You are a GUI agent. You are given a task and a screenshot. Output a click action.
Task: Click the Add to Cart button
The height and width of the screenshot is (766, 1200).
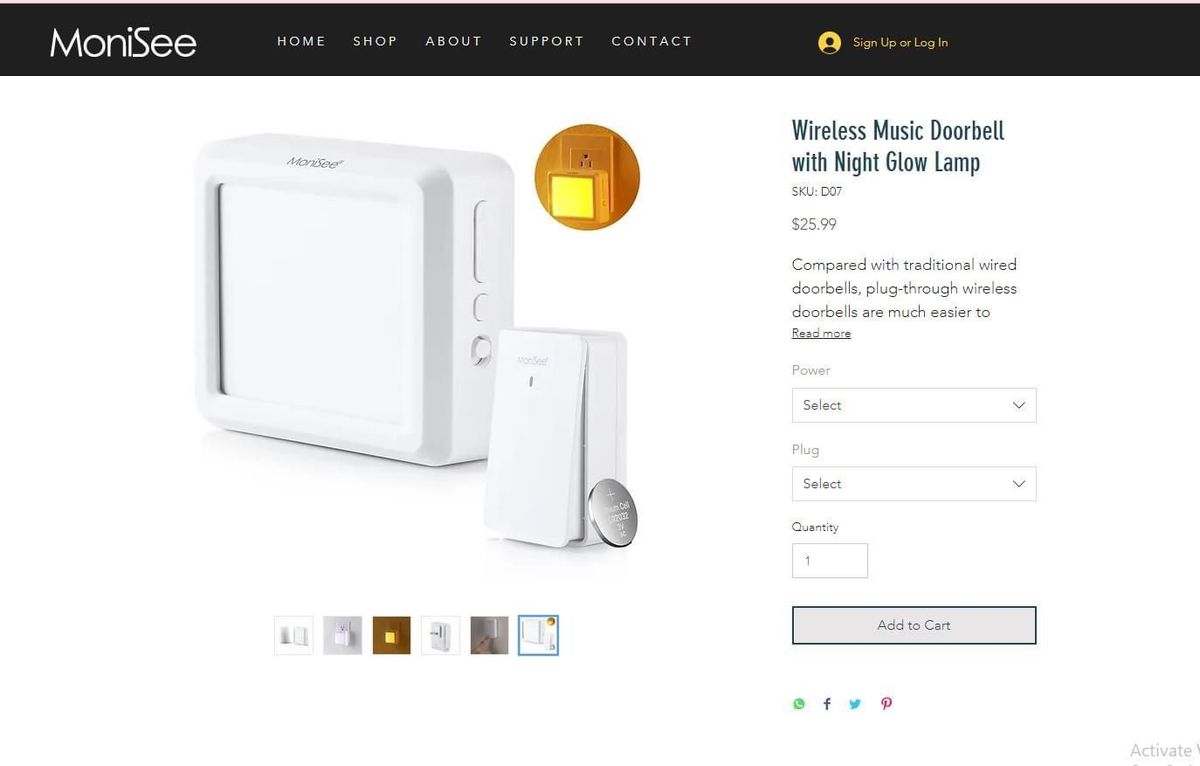[x=914, y=625]
